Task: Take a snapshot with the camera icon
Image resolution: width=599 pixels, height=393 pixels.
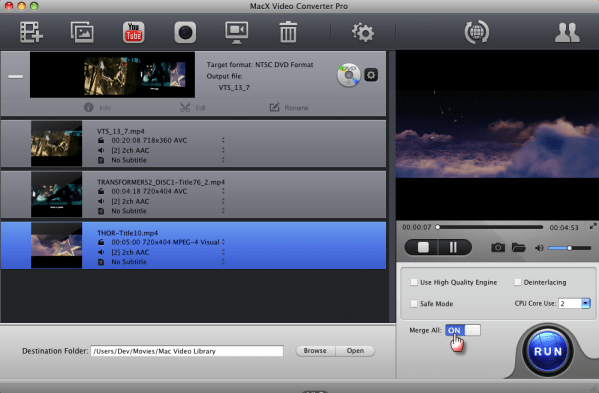Action: point(498,247)
